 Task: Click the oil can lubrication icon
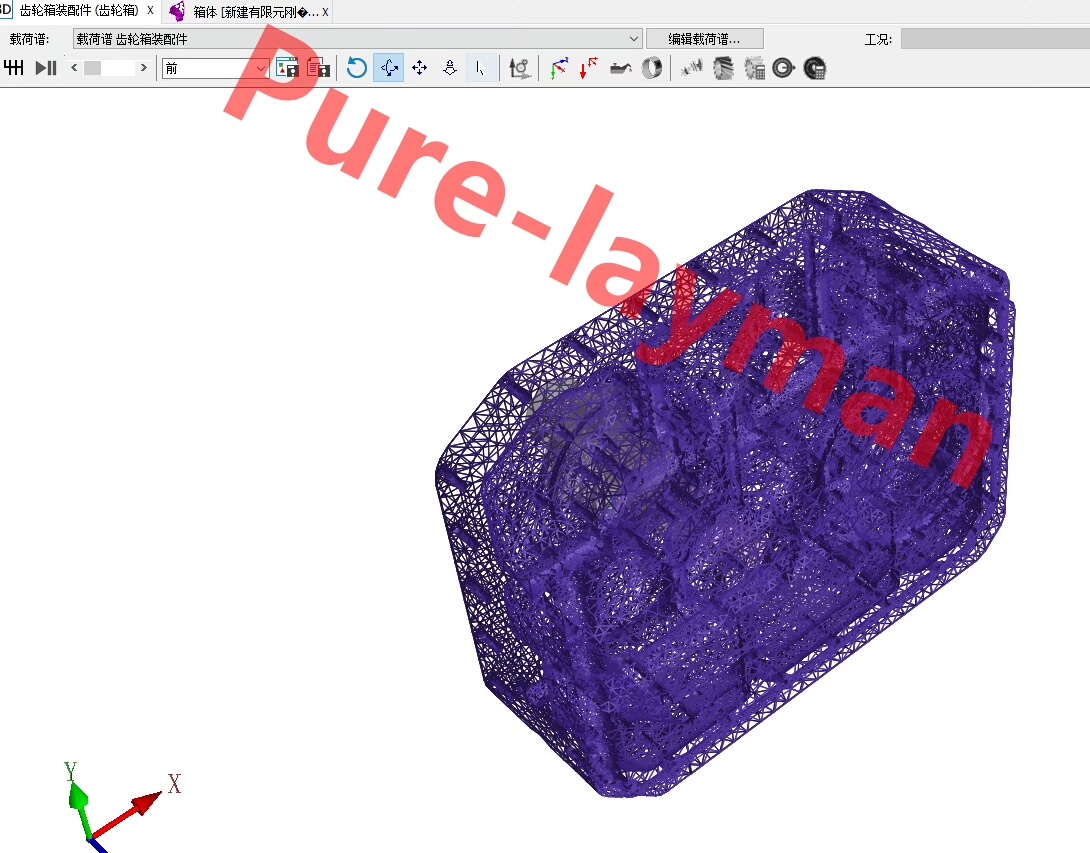tap(621, 68)
